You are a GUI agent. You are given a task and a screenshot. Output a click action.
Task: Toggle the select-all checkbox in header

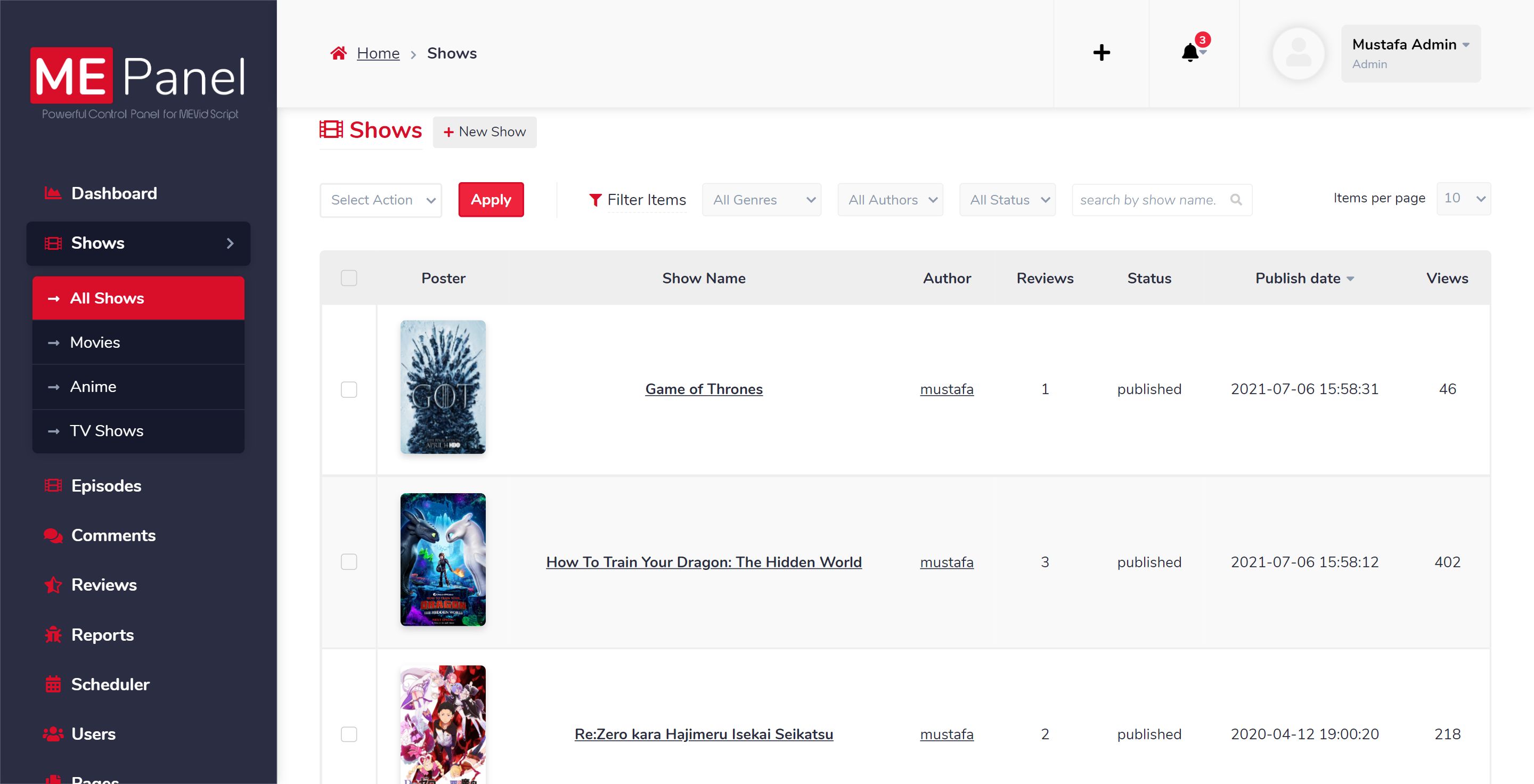tap(349, 278)
